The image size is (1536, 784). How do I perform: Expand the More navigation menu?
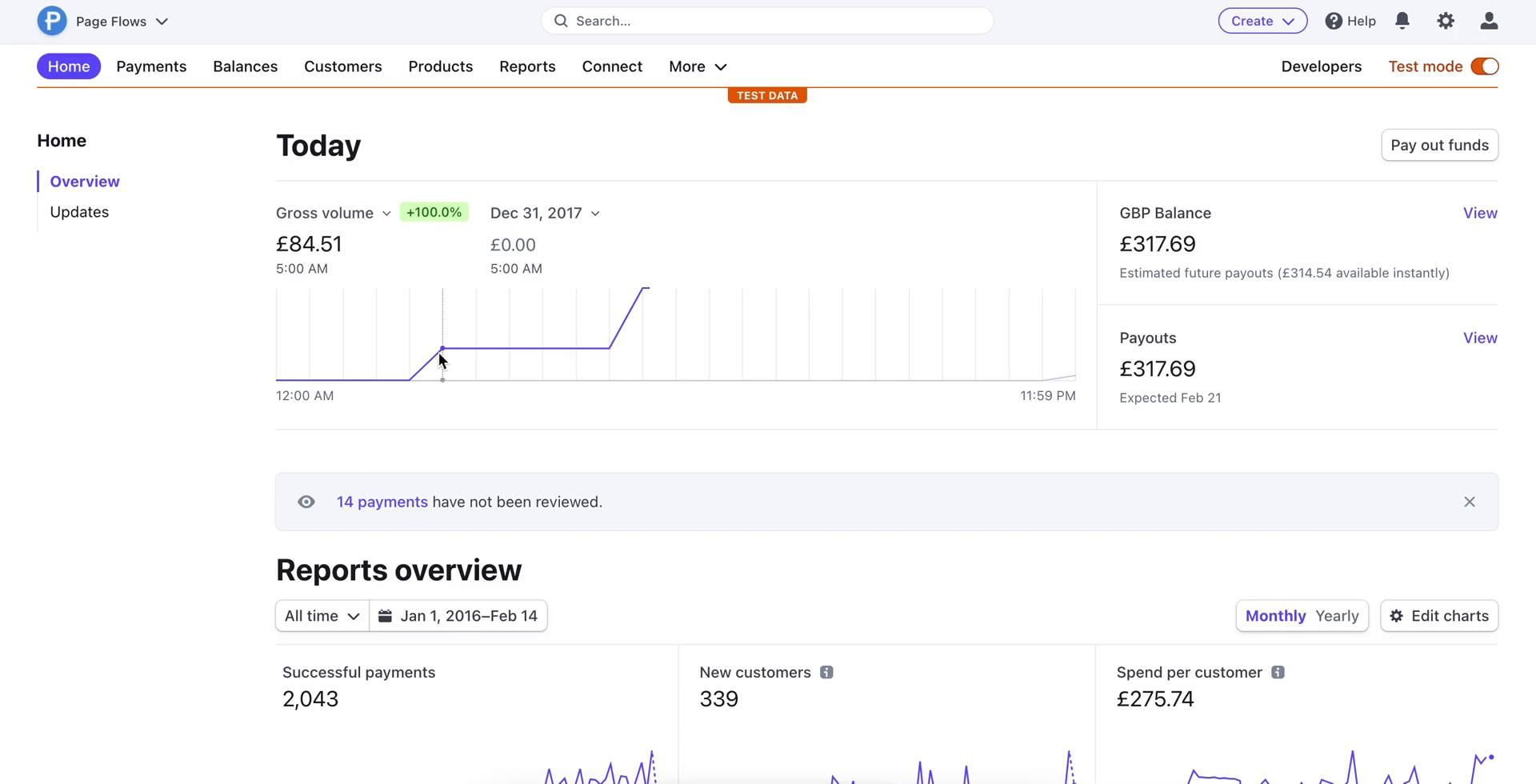point(697,66)
